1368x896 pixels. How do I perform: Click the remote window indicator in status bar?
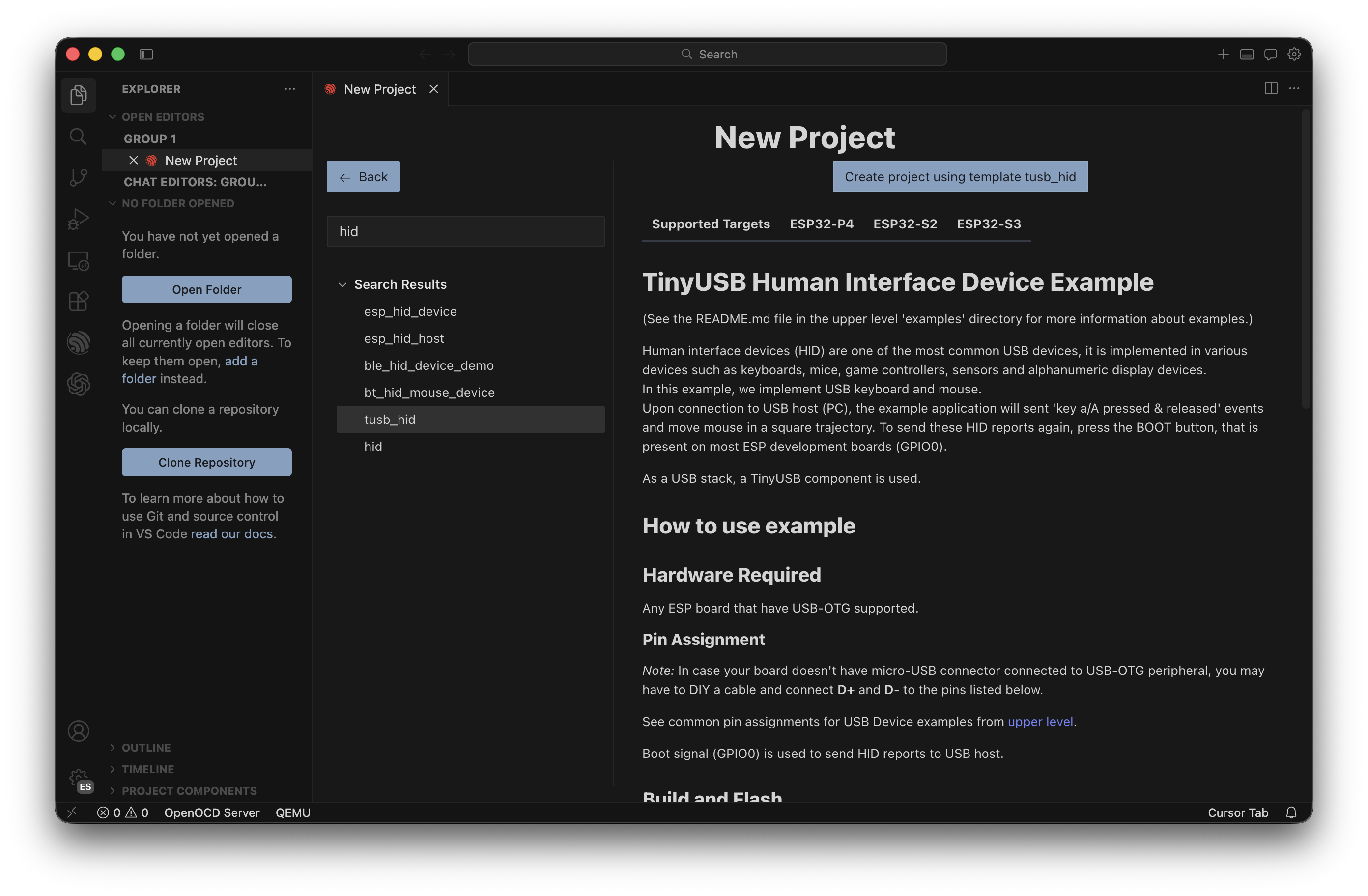72,812
